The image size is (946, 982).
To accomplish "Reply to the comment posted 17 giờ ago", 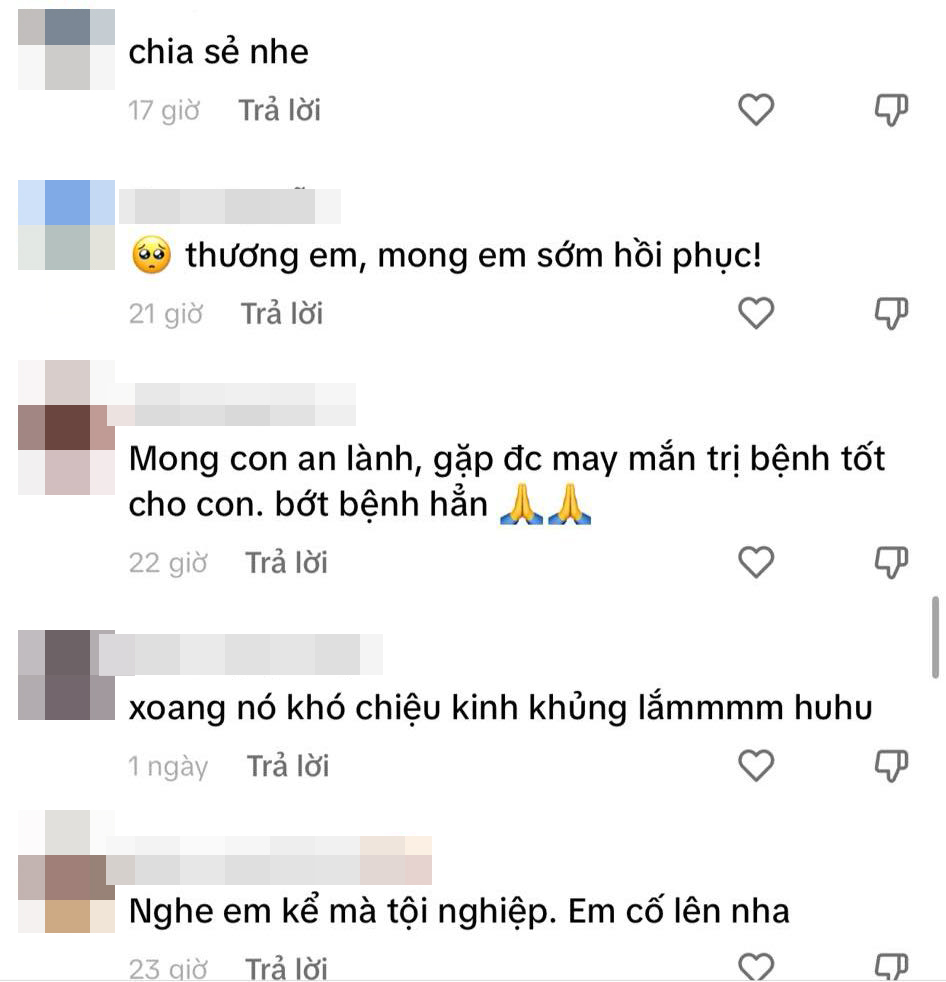I will point(279,110).
